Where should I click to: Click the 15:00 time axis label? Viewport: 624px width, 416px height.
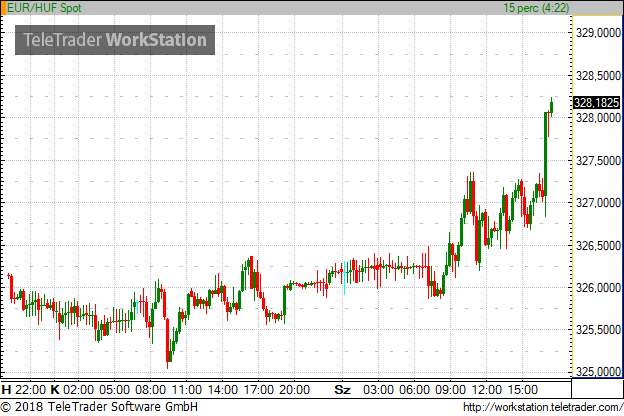pyautogui.click(x=523, y=389)
